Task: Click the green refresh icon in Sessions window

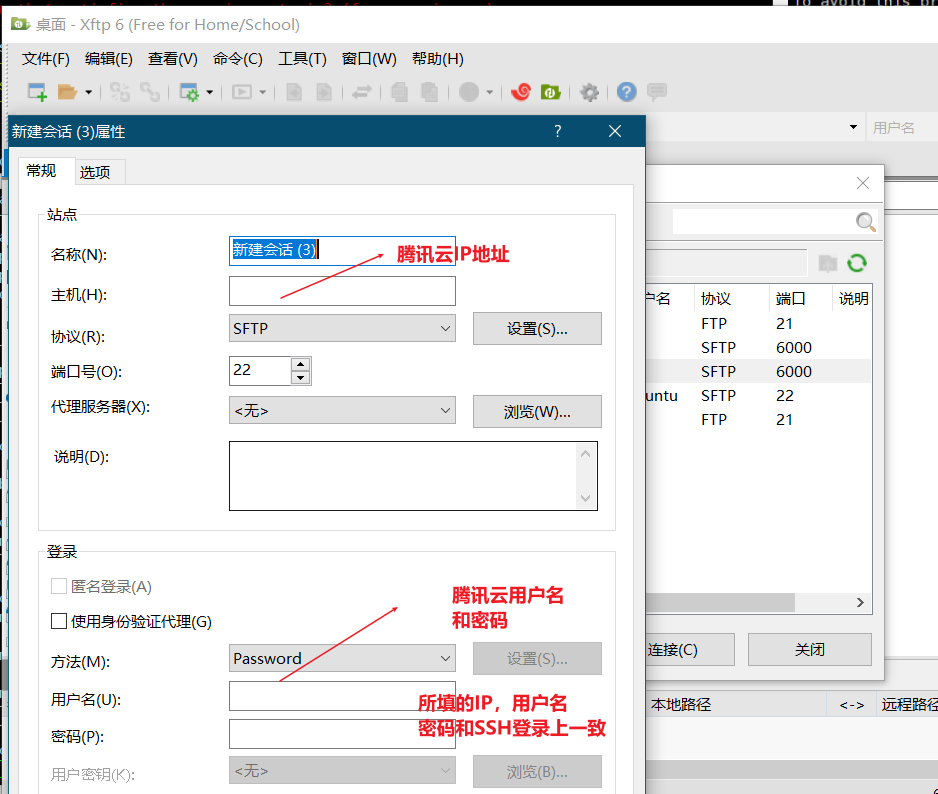Action: point(857,263)
